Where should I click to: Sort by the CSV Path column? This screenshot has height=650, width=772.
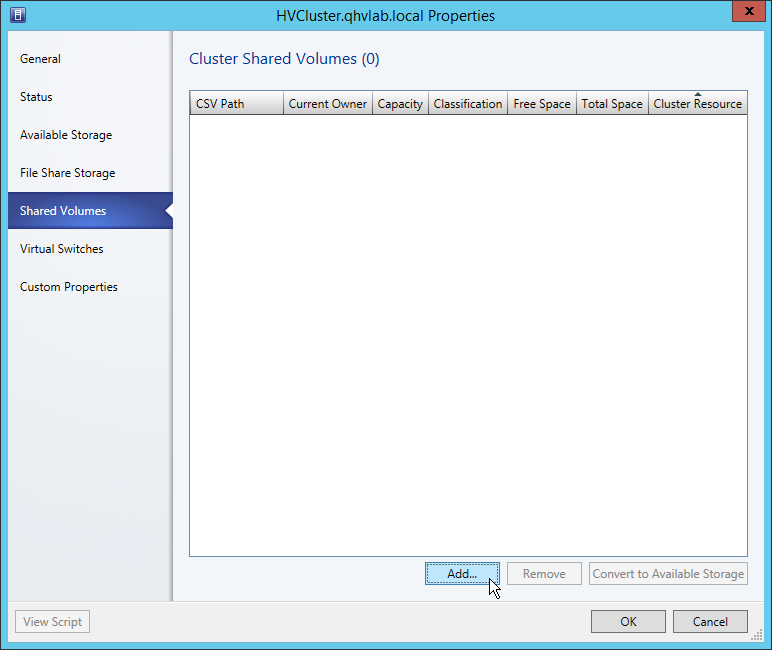(236, 104)
